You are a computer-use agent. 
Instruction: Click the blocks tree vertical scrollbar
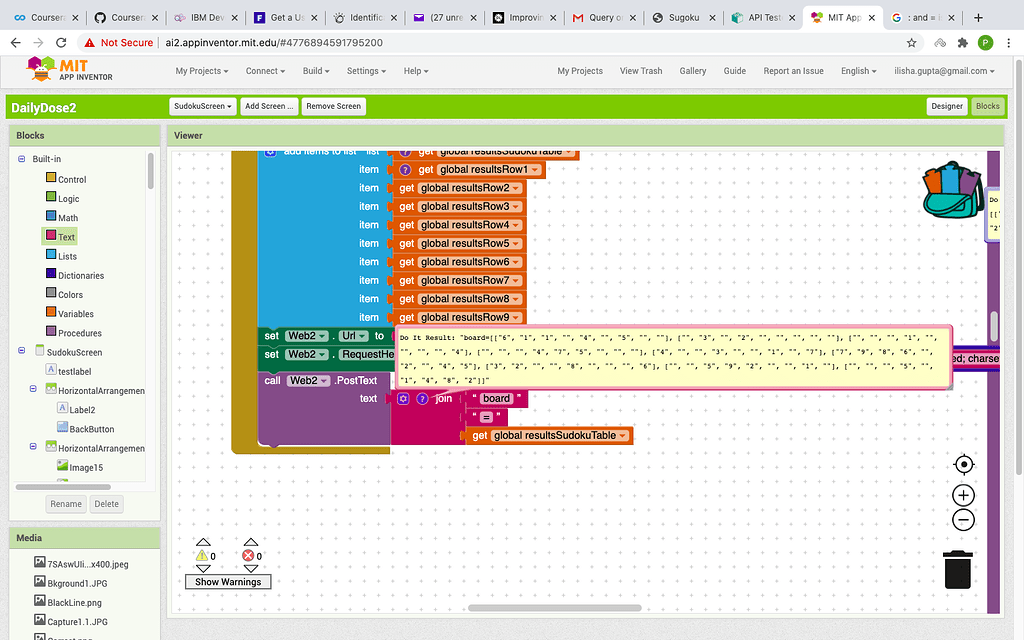tap(150, 171)
